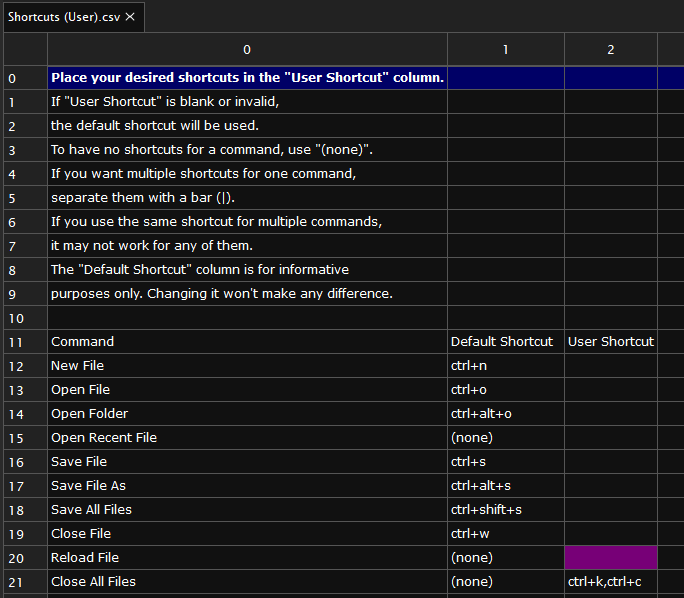The height and width of the screenshot is (598, 684).
Task: Click 'If you use the same shortcut' cell
Action: pos(247,222)
